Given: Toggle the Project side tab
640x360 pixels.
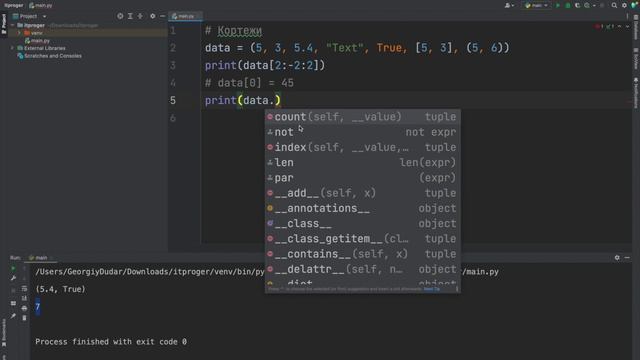Looking at the screenshot, I should [4, 24].
